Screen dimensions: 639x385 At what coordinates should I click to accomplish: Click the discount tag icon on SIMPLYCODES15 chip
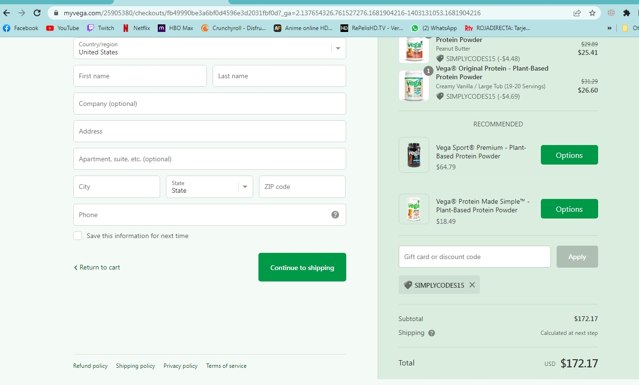click(x=408, y=285)
